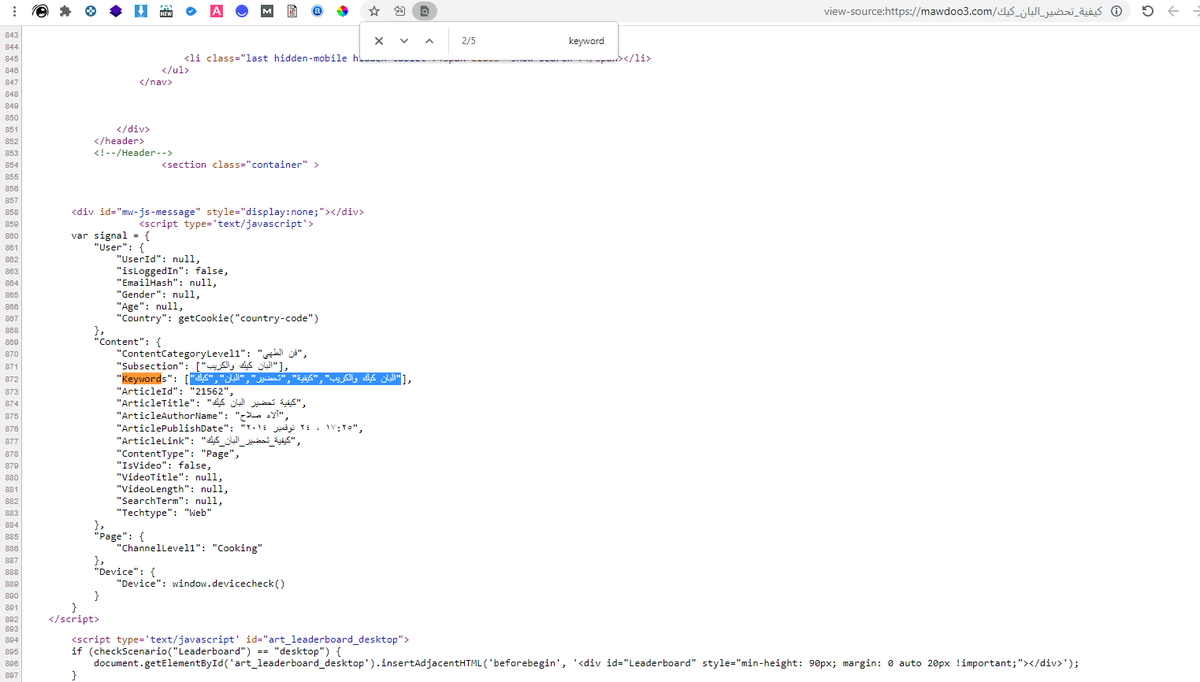The width and height of the screenshot is (1200, 682).
Task: Click the blue checkmark badge extension icon
Action: coord(191,11)
